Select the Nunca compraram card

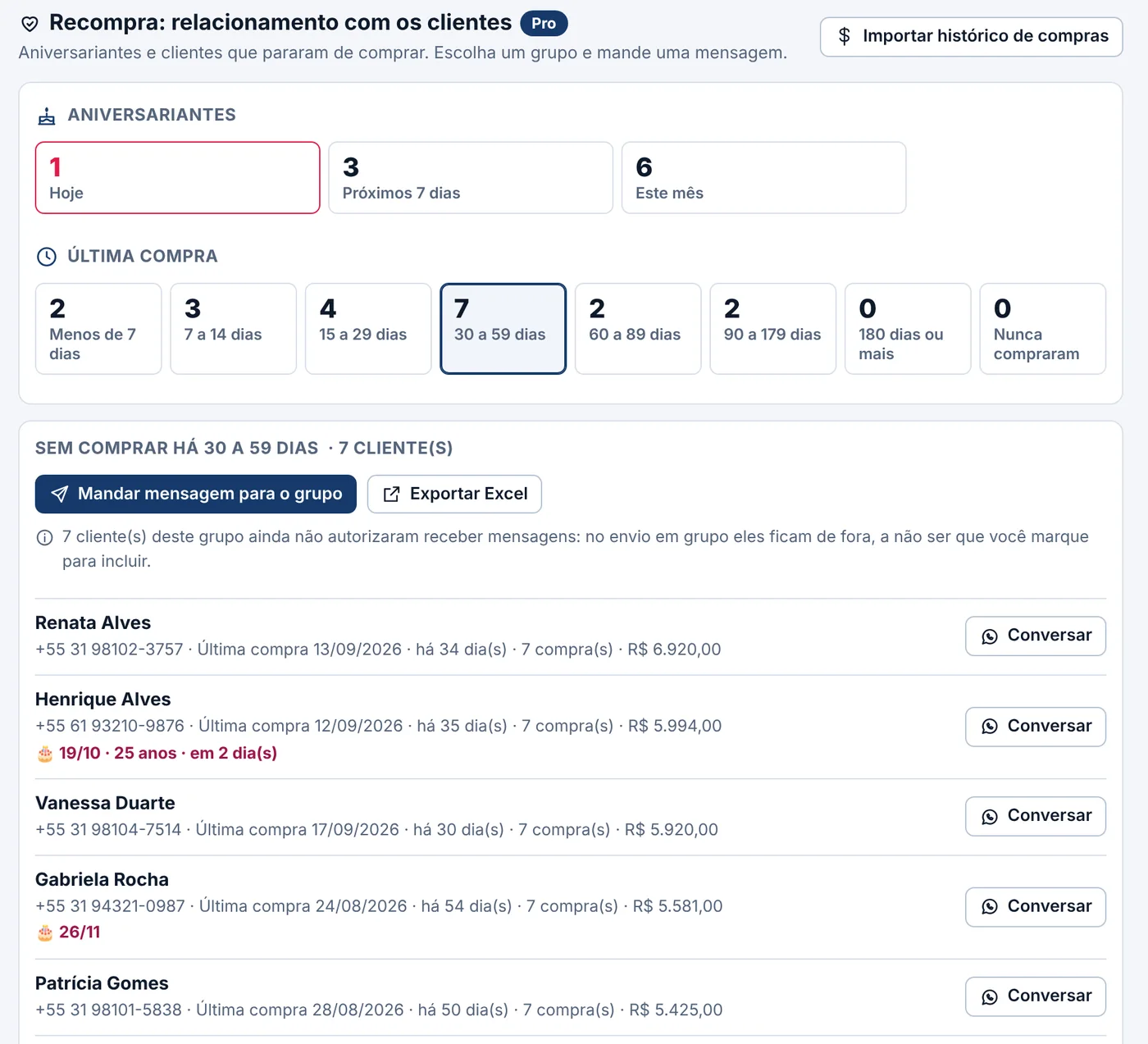[1043, 329]
